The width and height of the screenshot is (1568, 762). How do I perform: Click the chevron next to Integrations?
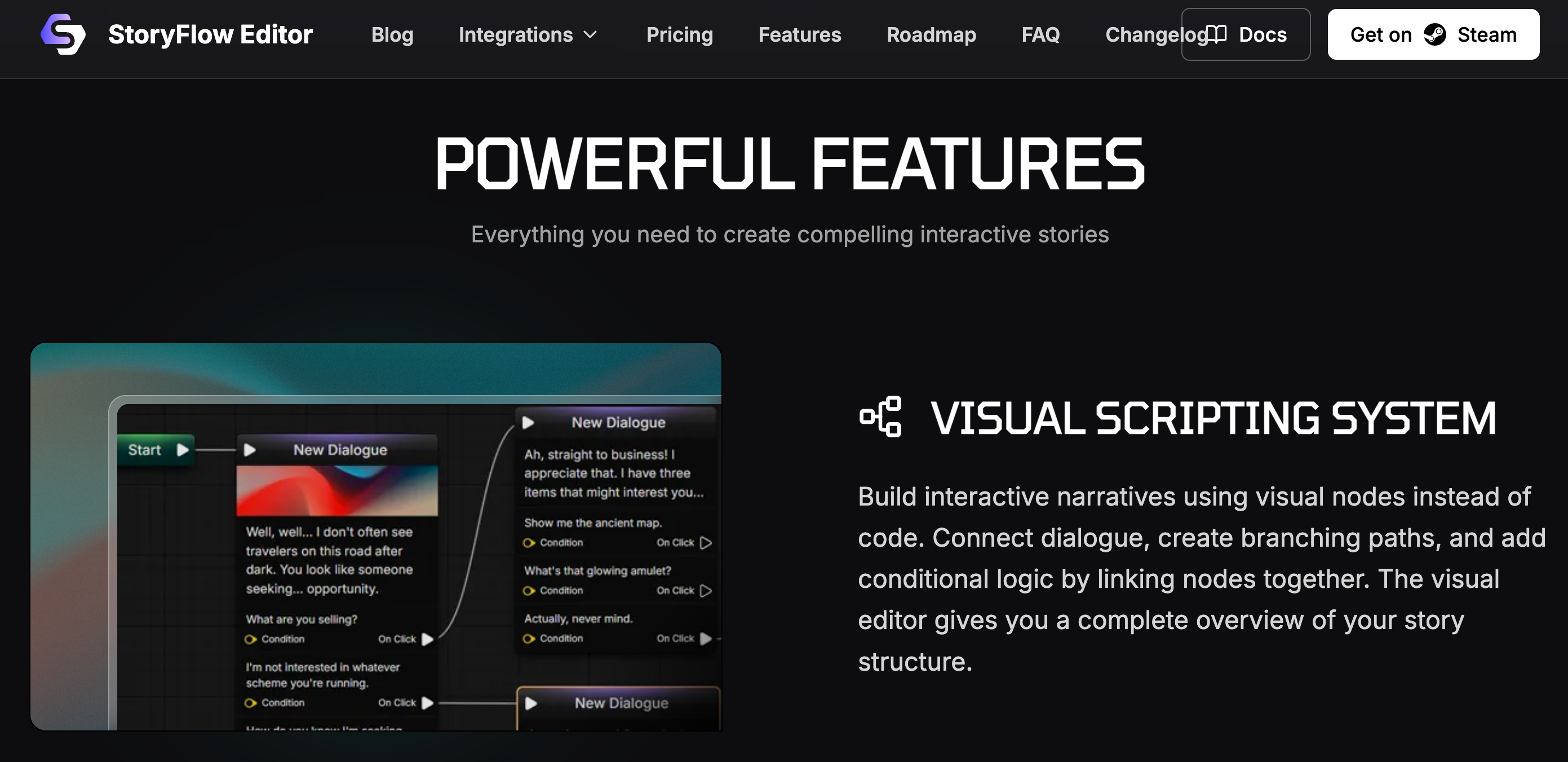tap(590, 35)
